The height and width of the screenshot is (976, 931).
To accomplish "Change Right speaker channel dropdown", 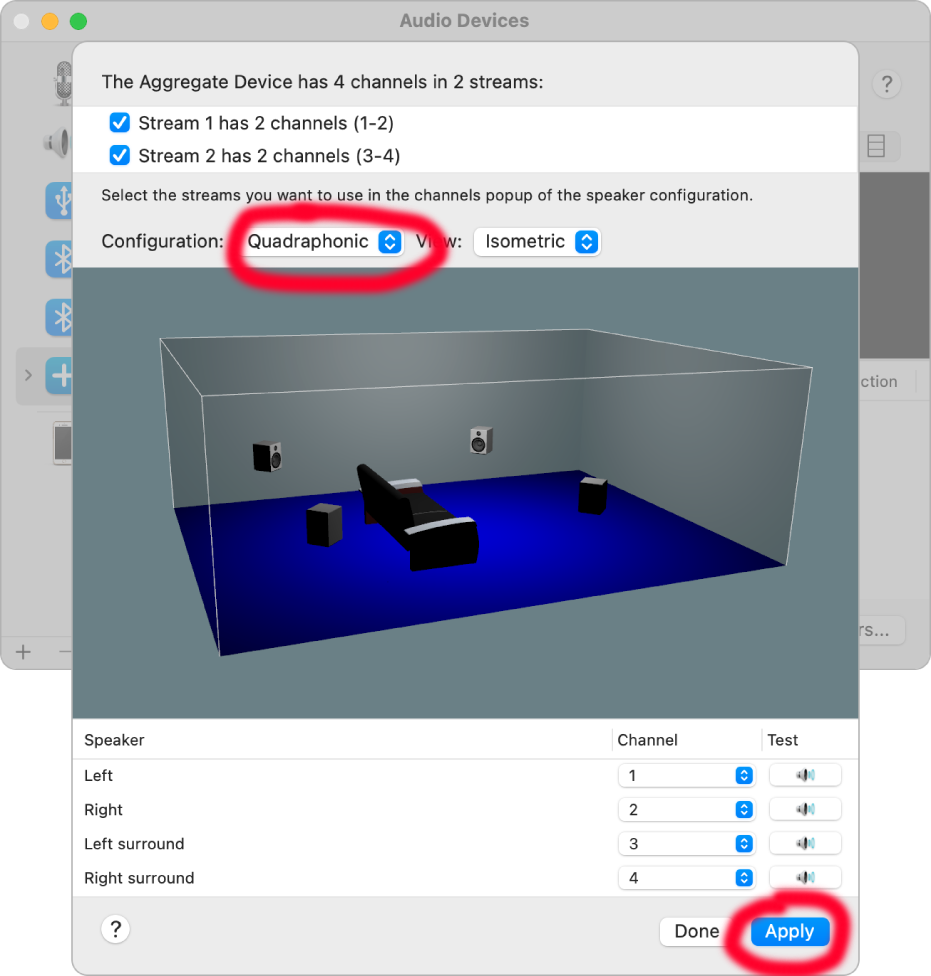I will point(686,810).
